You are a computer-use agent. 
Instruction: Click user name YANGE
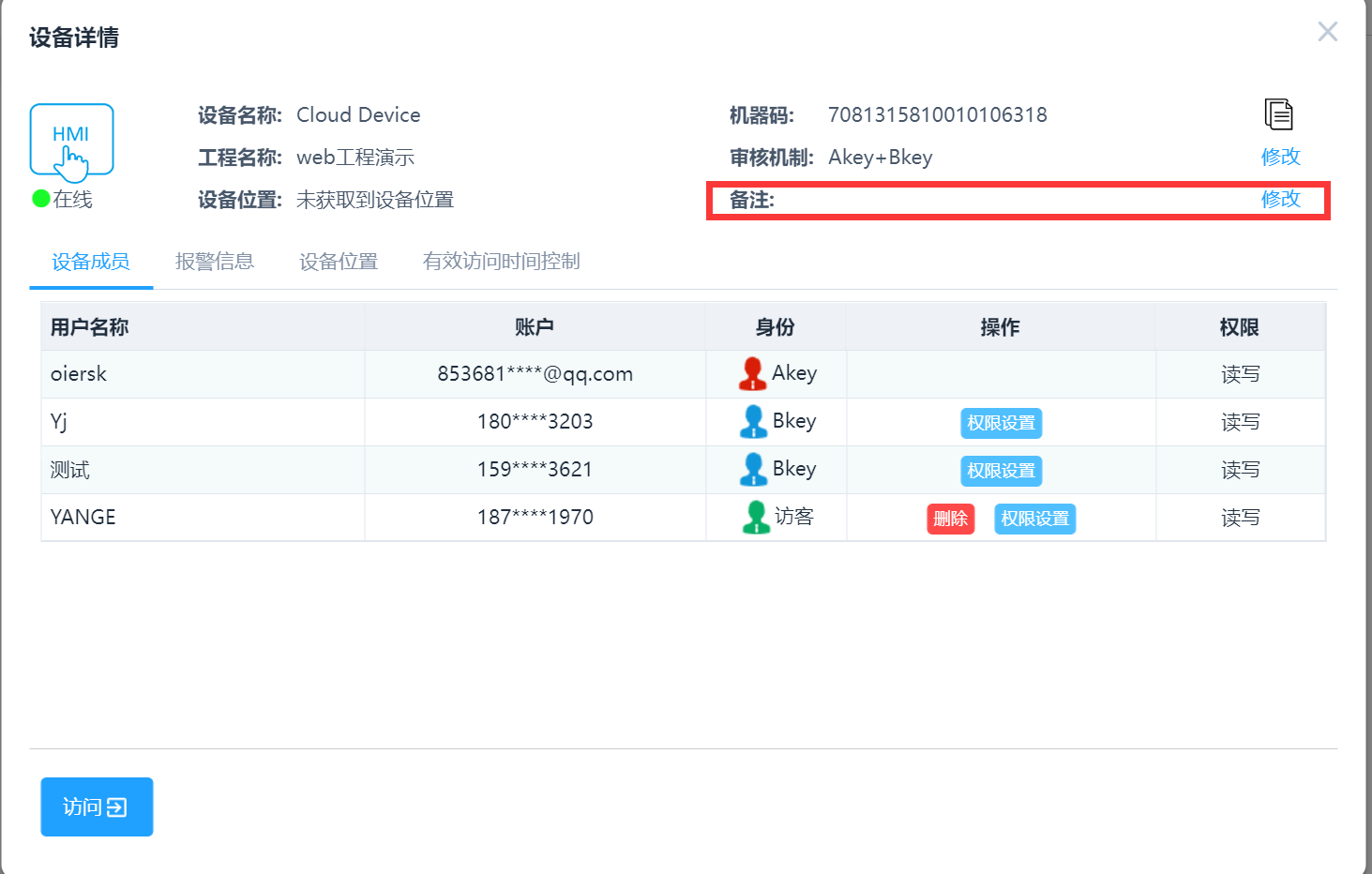[x=83, y=518]
